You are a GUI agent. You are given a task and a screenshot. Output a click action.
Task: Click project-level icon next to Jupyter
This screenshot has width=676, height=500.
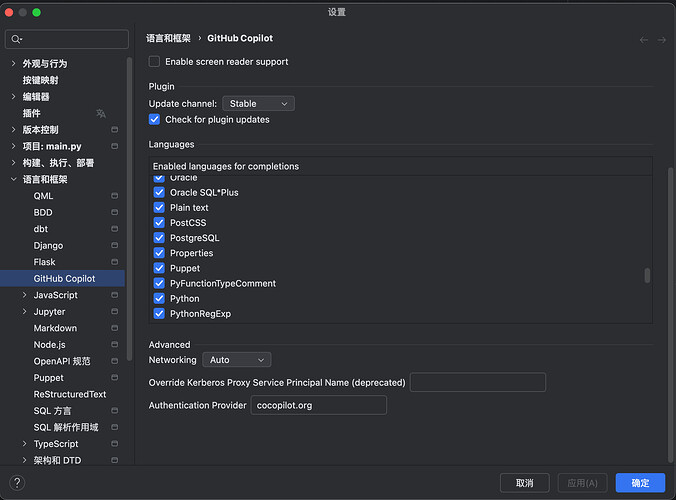click(115, 311)
